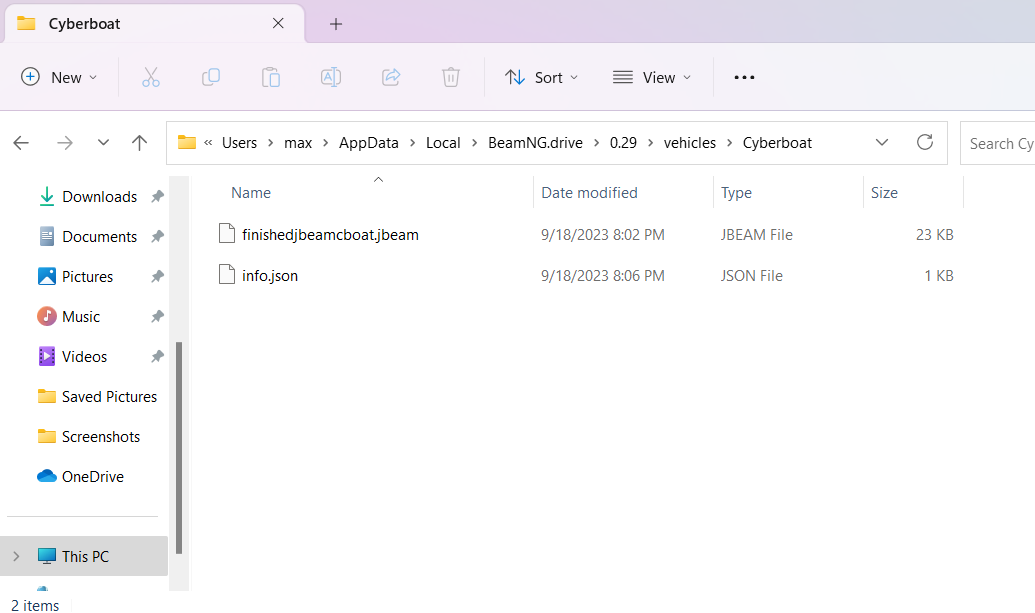Click the Cut scissors icon
This screenshot has height=613, width=1035.
150,77
